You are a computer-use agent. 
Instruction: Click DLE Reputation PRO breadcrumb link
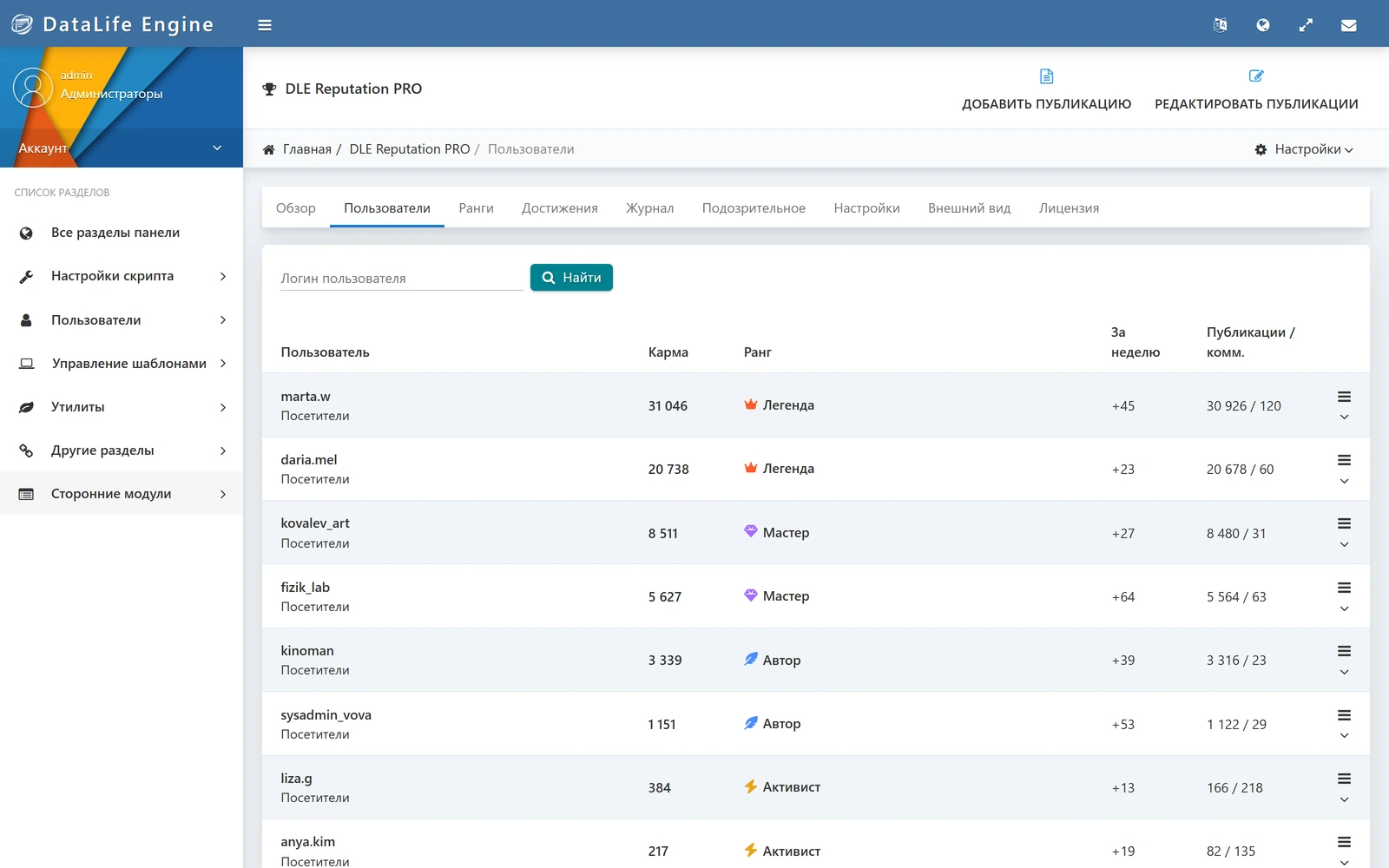pos(410,149)
